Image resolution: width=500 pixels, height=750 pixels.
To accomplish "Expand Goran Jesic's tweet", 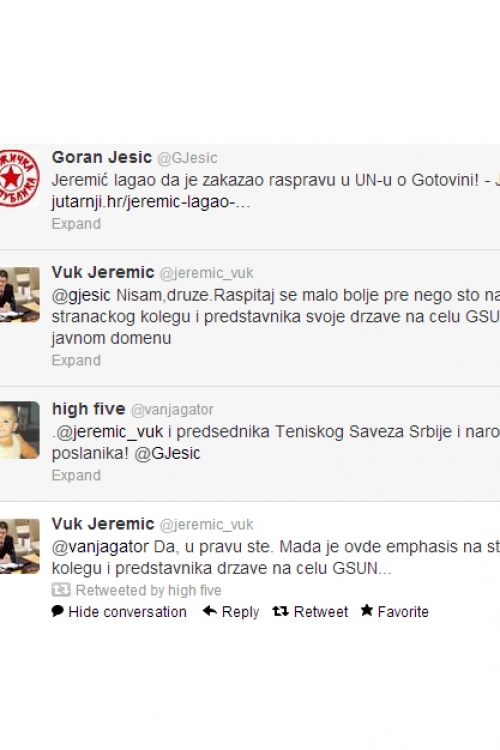I will coord(76,224).
